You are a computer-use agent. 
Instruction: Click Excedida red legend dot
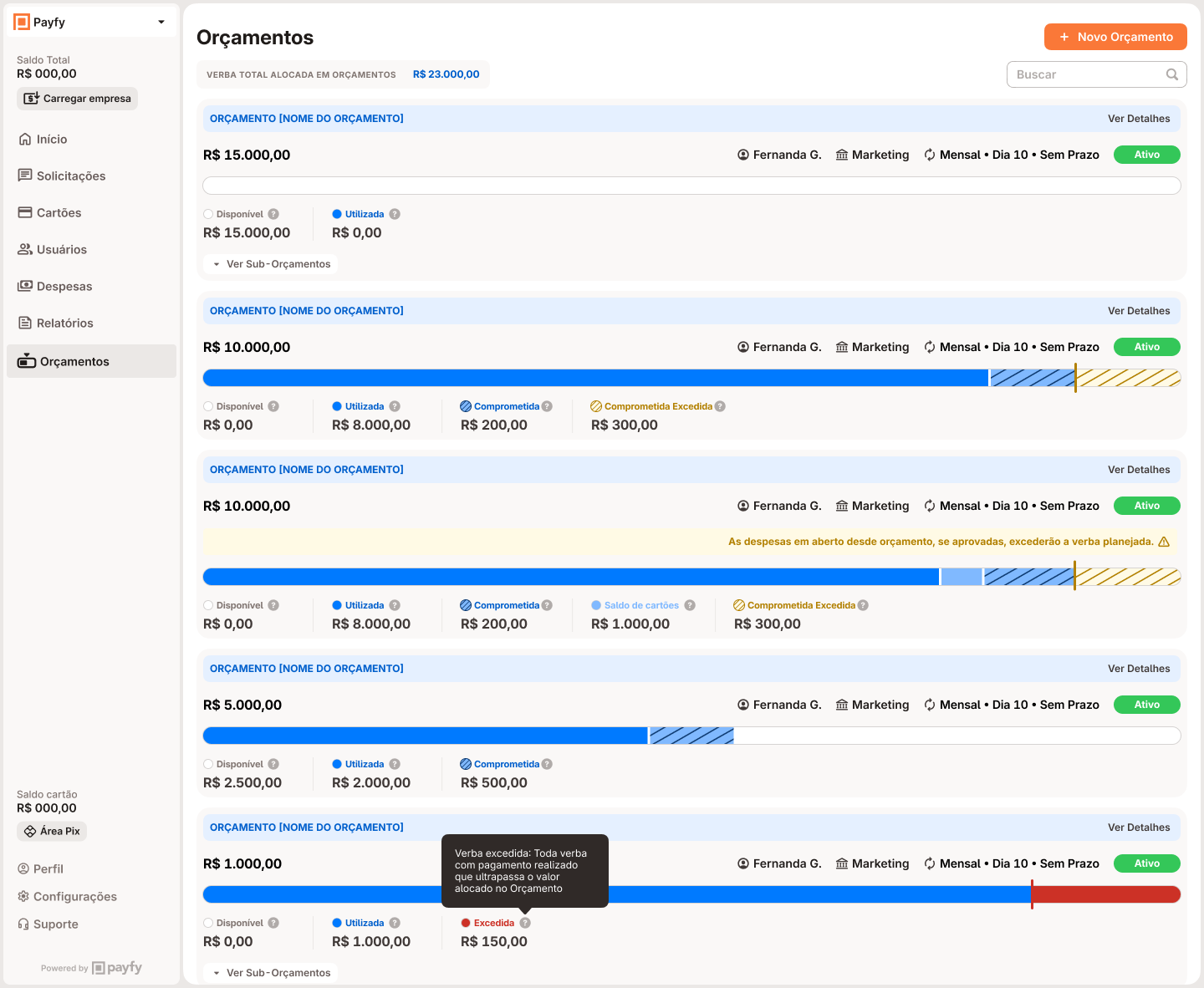[466, 923]
